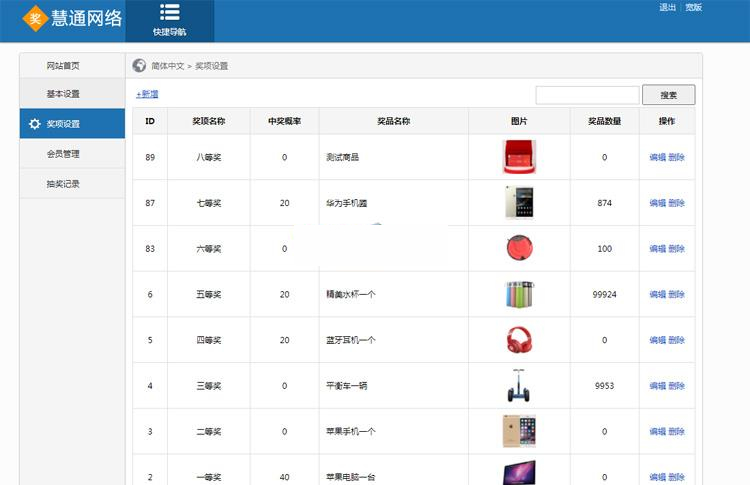Click 编辑 for the 八等奖 row

(x=657, y=157)
